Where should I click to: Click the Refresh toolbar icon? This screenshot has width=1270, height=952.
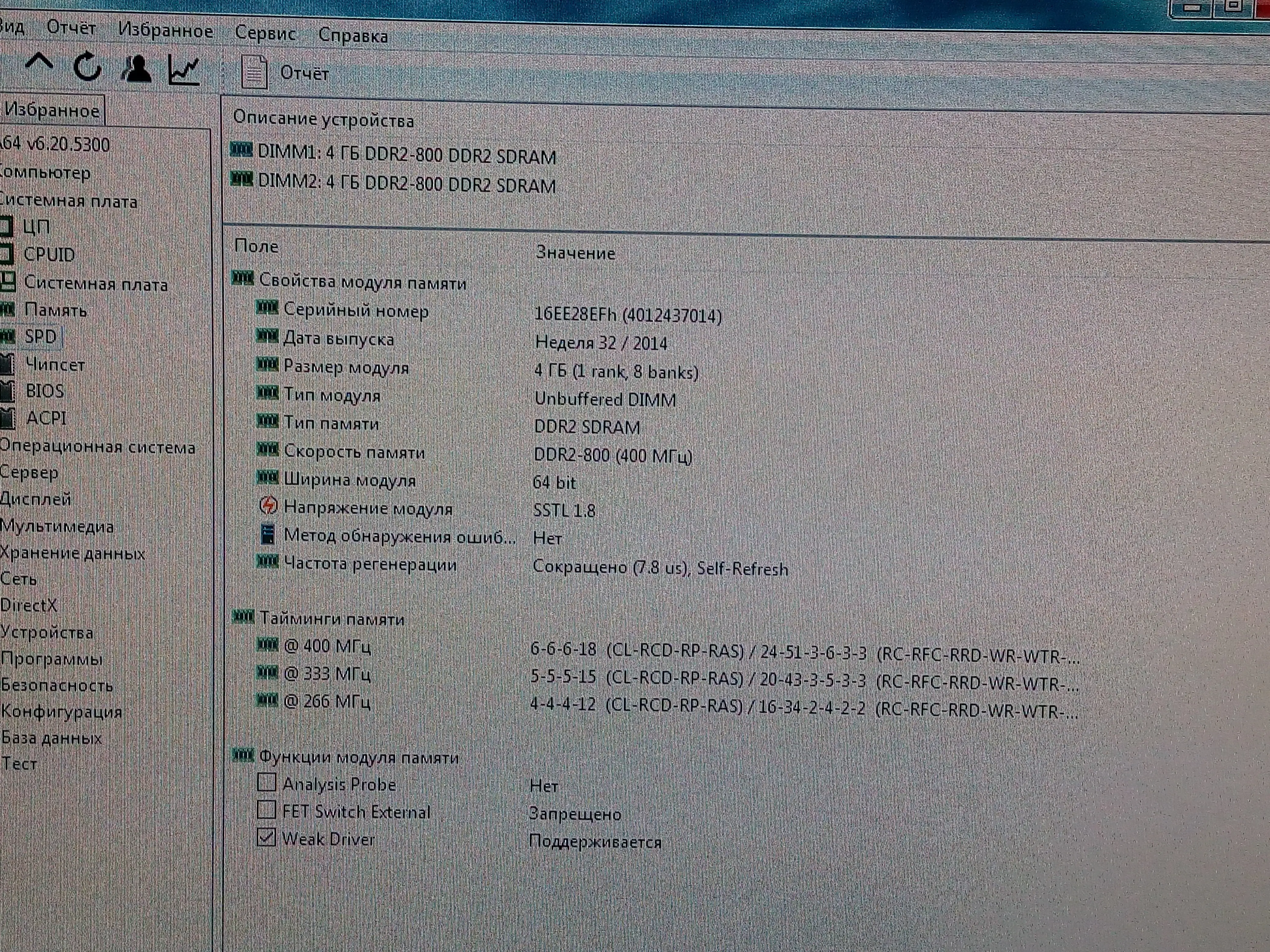click(87, 67)
